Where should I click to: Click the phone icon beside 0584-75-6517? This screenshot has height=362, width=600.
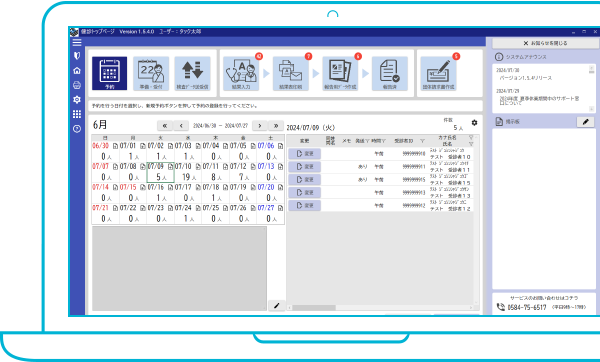[501, 307]
